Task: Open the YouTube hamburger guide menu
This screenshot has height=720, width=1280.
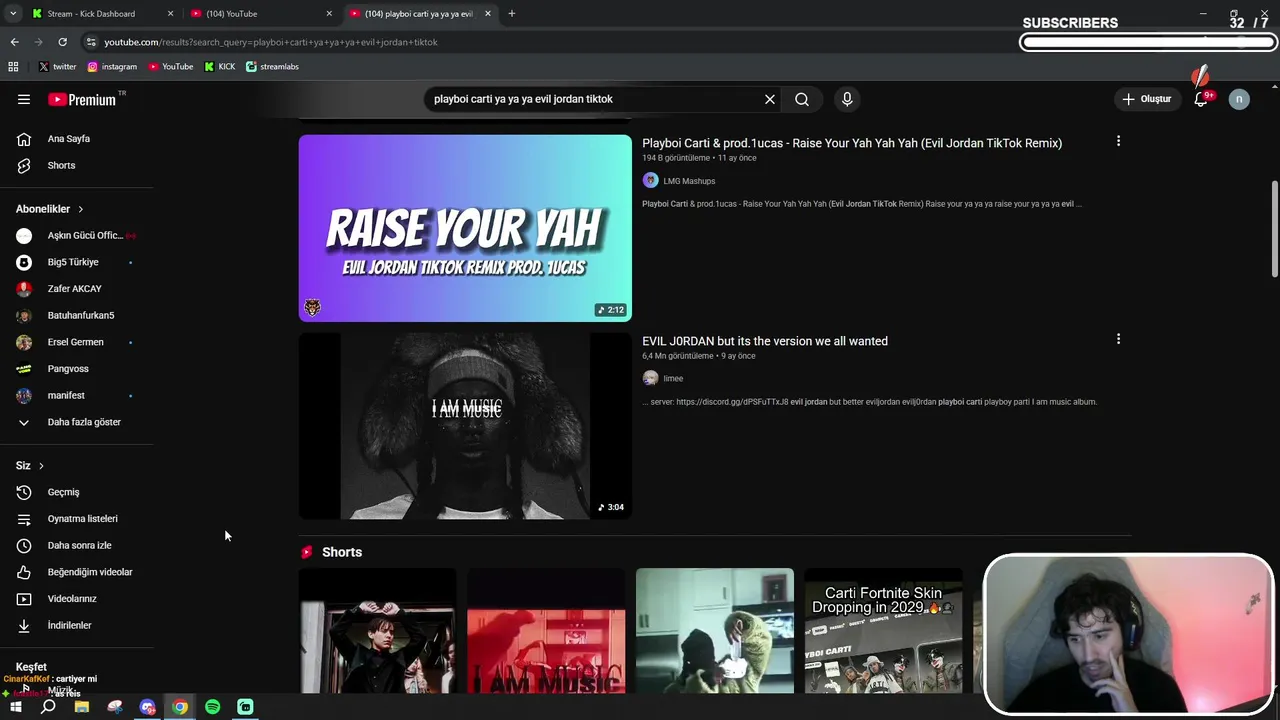Action: (x=24, y=99)
